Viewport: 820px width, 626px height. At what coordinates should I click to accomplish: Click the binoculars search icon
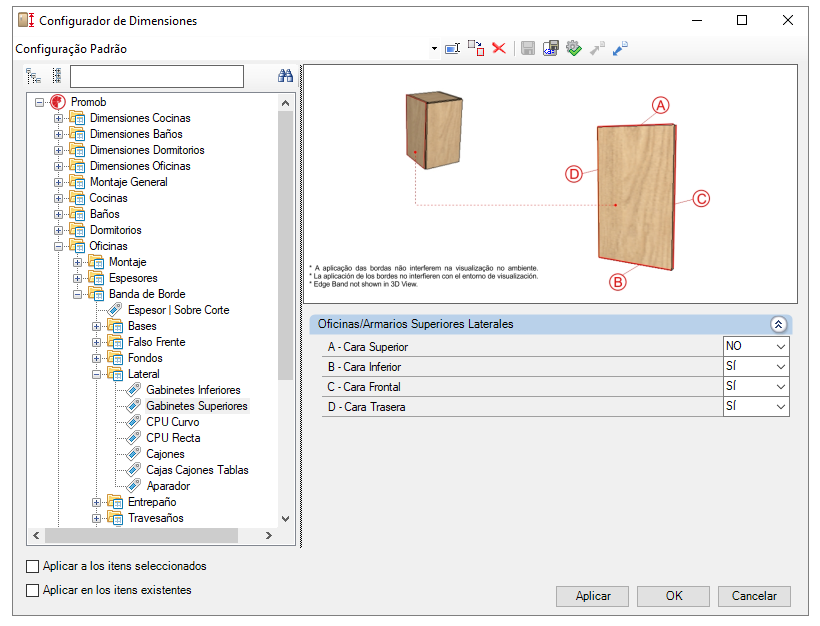pos(286,76)
